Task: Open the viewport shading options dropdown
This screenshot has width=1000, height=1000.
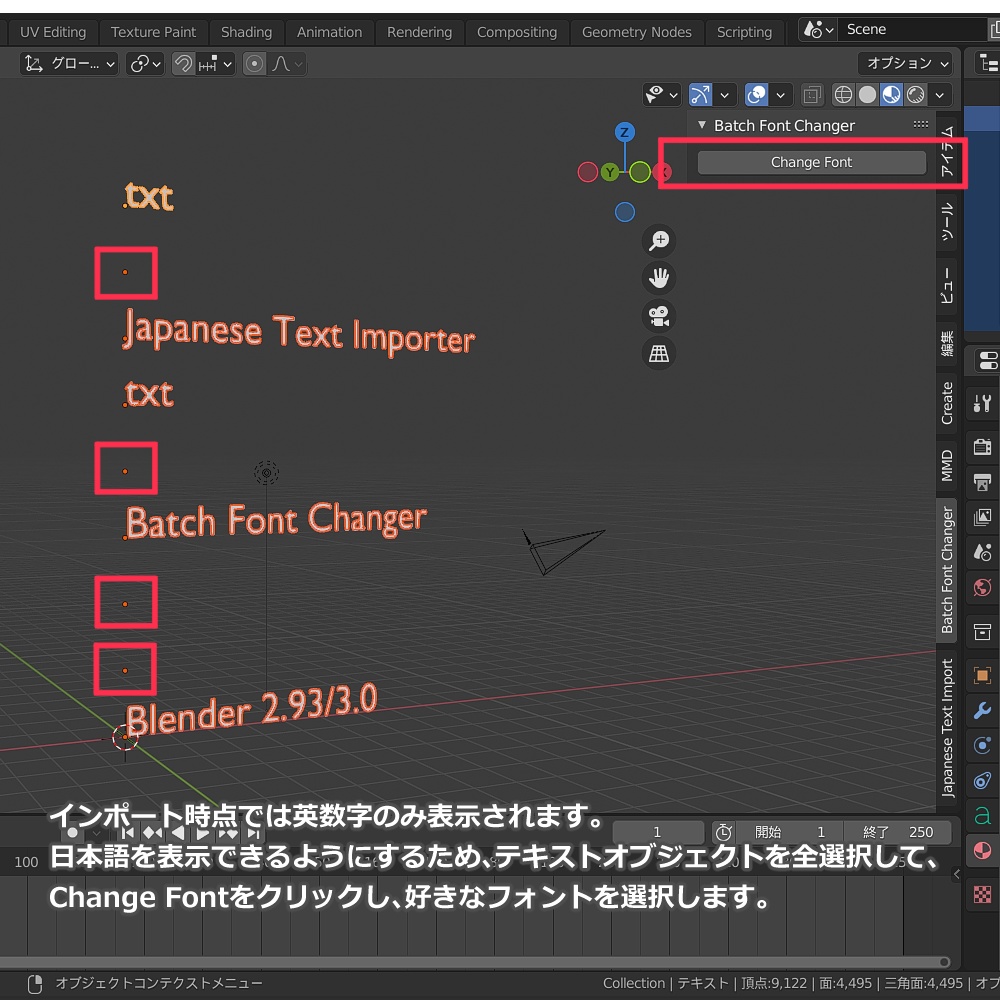Action: [939, 95]
